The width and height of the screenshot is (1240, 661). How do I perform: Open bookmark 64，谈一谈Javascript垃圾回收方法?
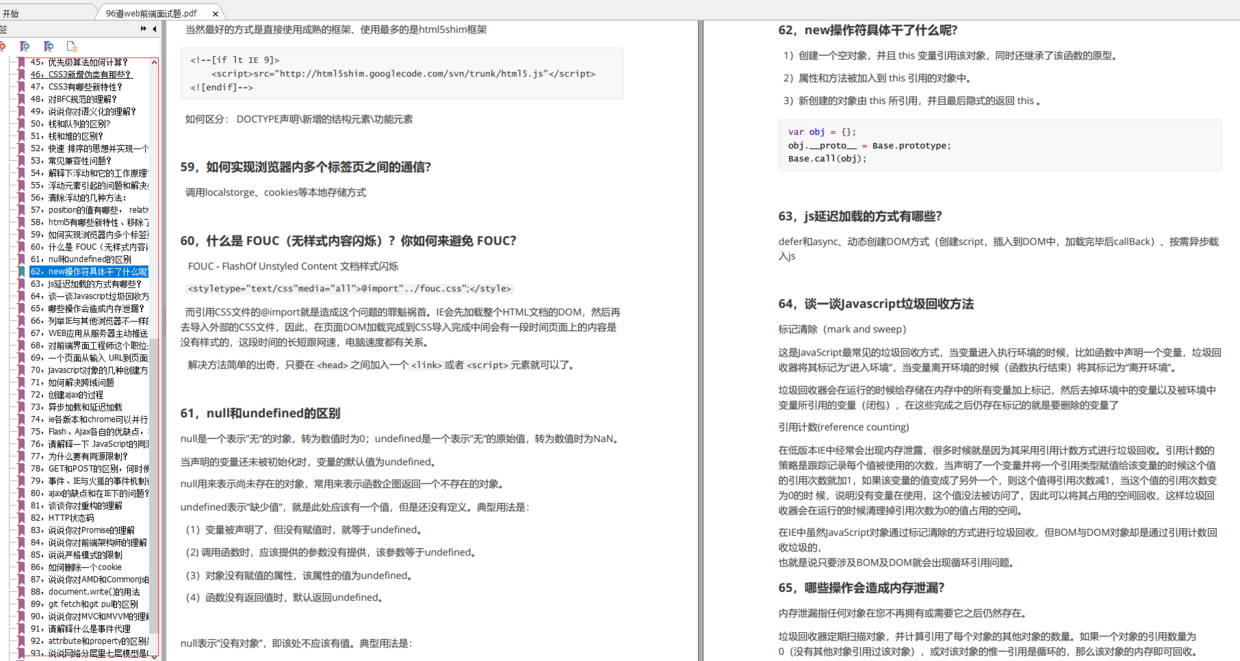[x=89, y=296]
